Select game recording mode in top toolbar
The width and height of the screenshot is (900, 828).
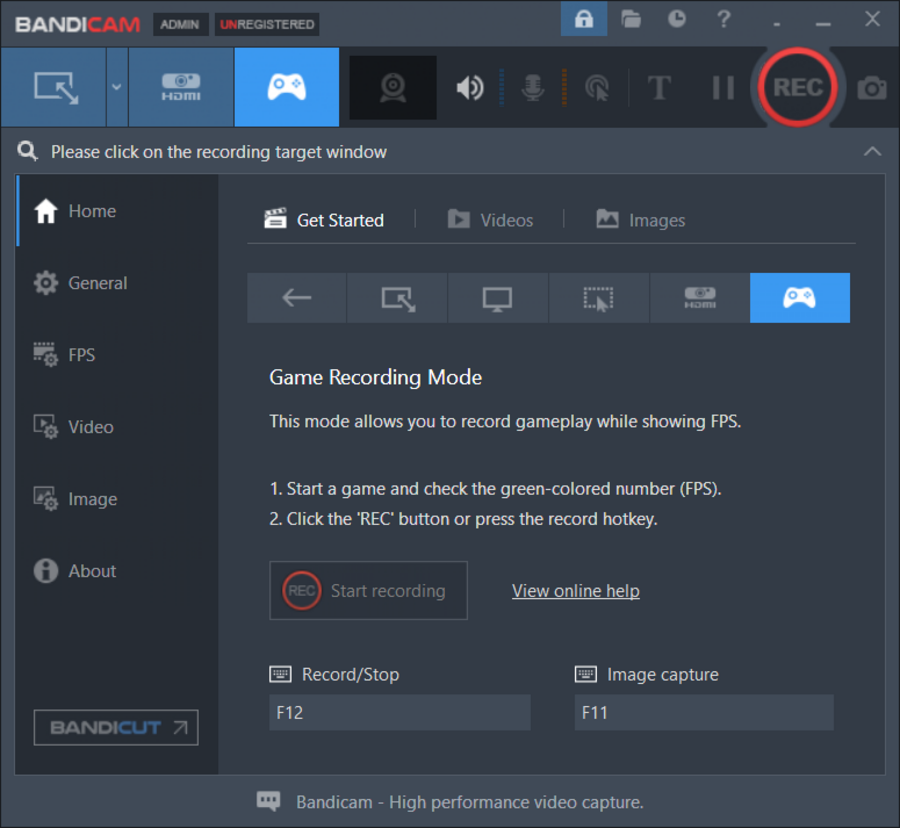point(286,87)
